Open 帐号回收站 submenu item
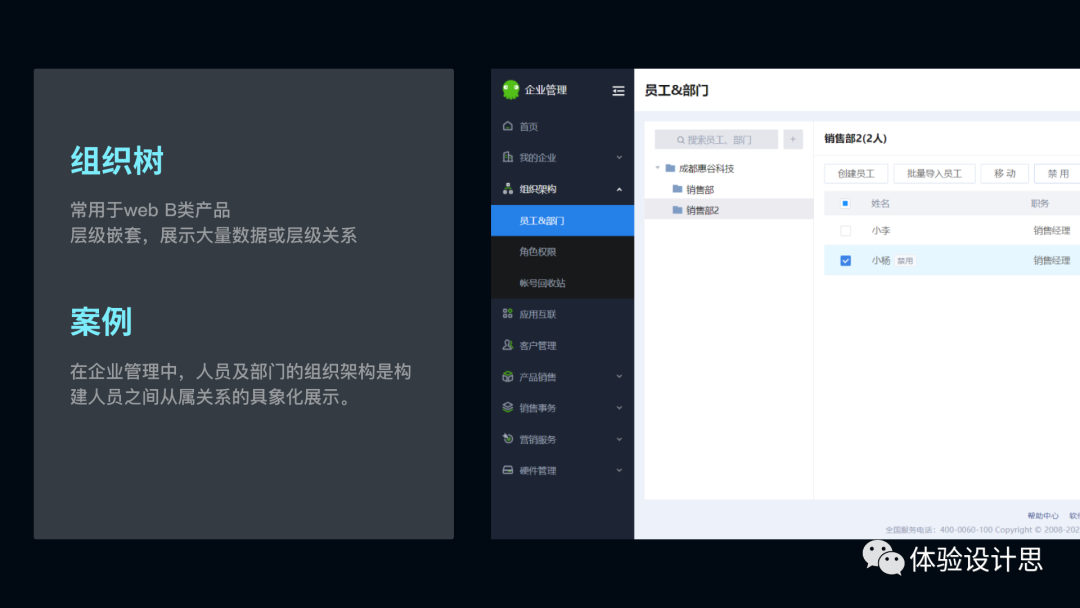 tap(562, 283)
